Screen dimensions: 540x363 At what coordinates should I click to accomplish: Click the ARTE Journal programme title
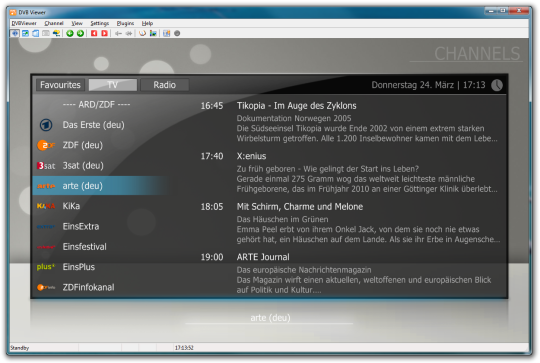coord(263,257)
